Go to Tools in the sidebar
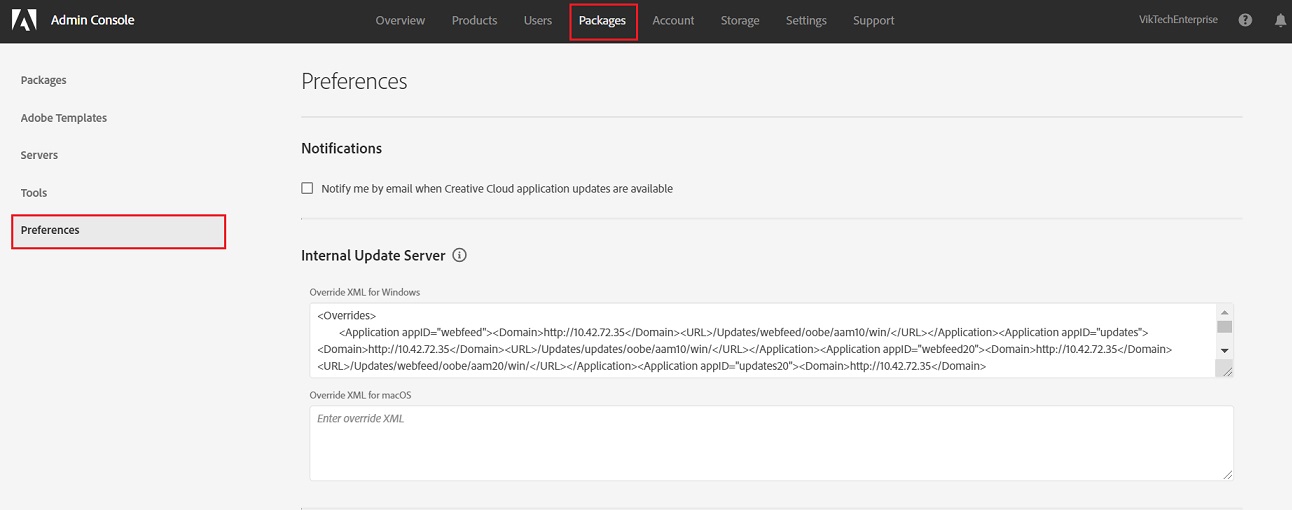Image resolution: width=1292 pixels, height=510 pixels. point(34,193)
